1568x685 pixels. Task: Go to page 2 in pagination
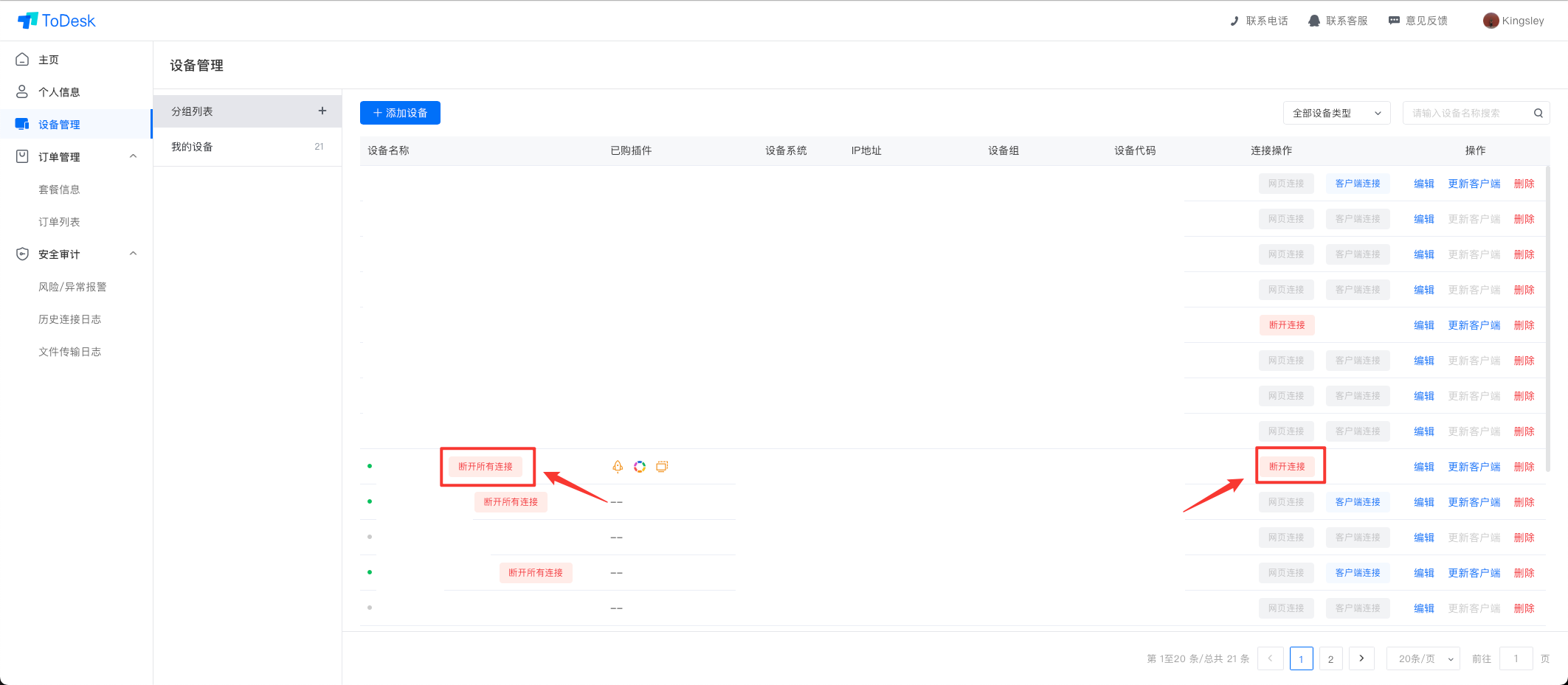(x=1330, y=658)
